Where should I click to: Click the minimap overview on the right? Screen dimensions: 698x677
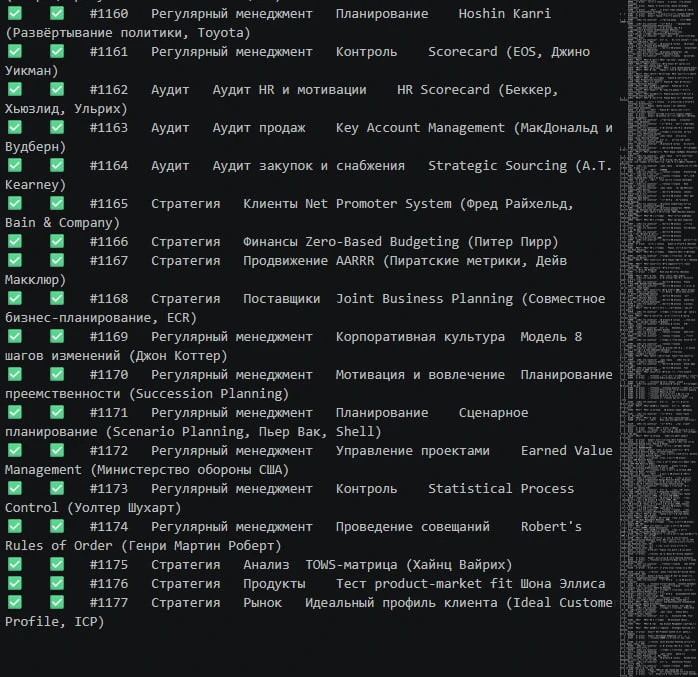[658, 338]
